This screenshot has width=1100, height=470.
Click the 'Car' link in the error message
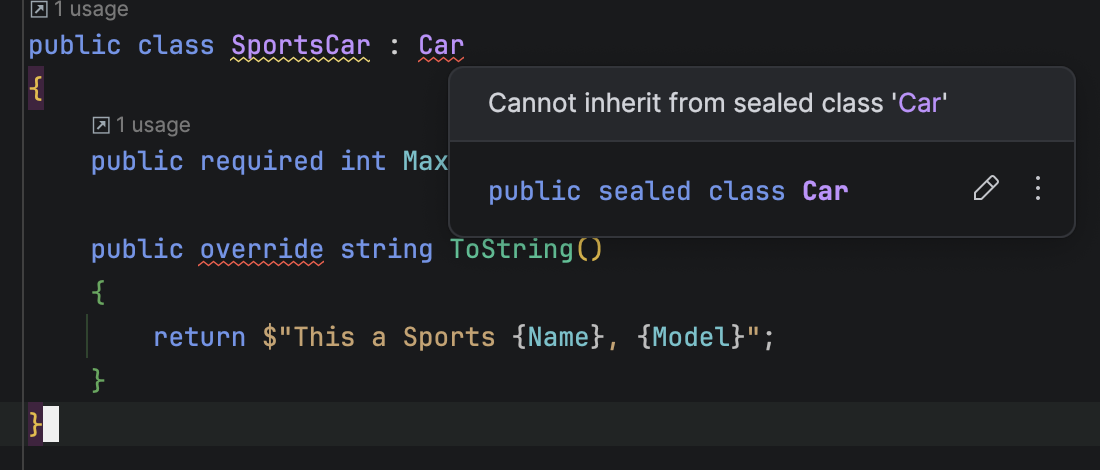click(x=919, y=103)
